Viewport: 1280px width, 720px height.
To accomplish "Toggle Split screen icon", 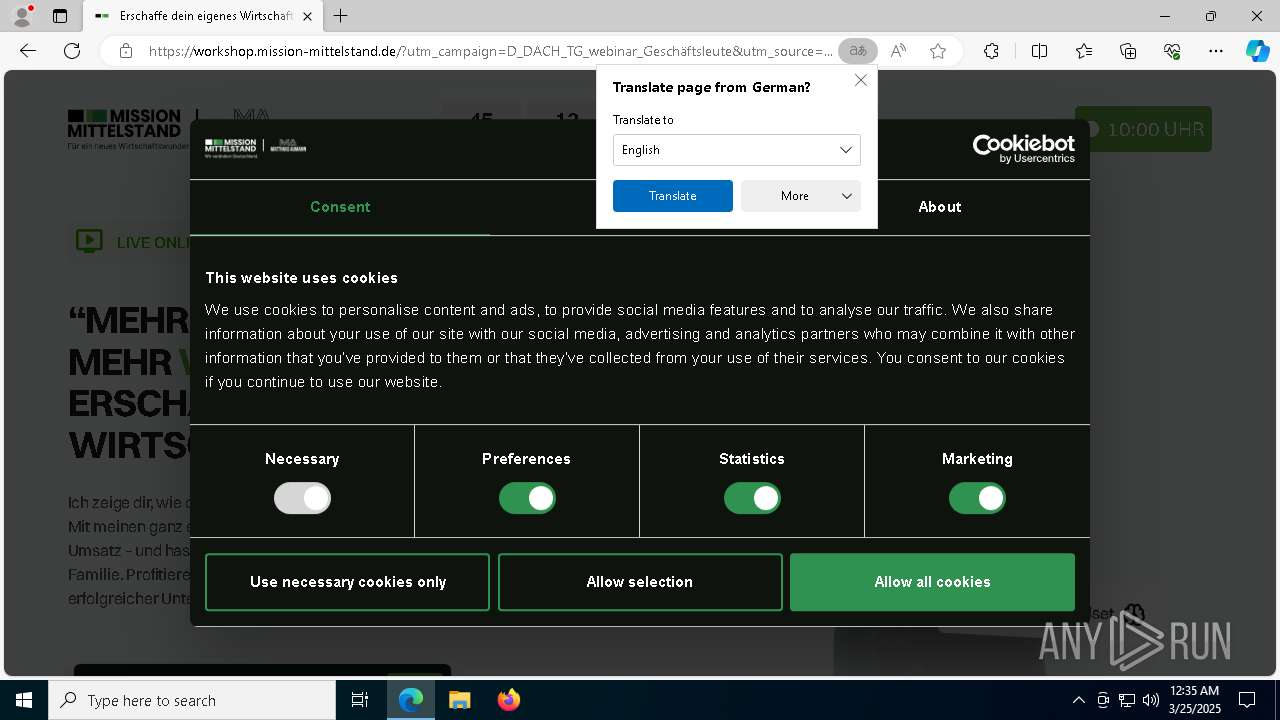I will 1039,51.
